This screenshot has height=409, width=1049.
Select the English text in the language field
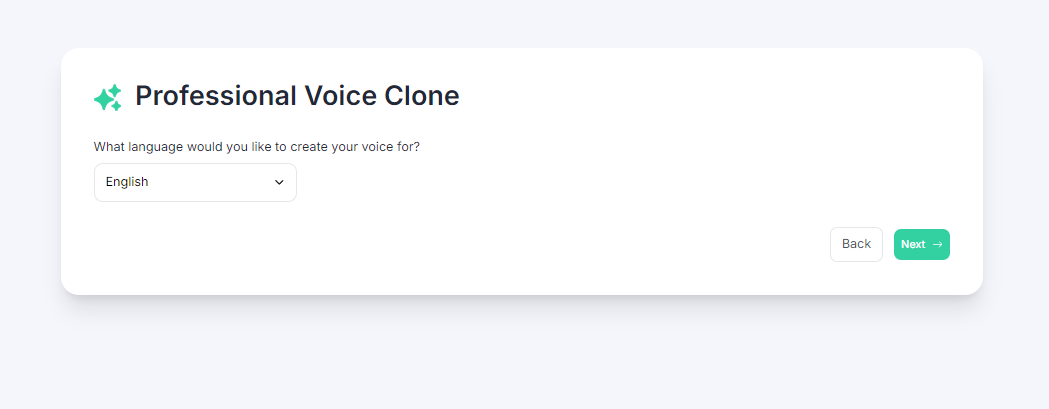127,182
